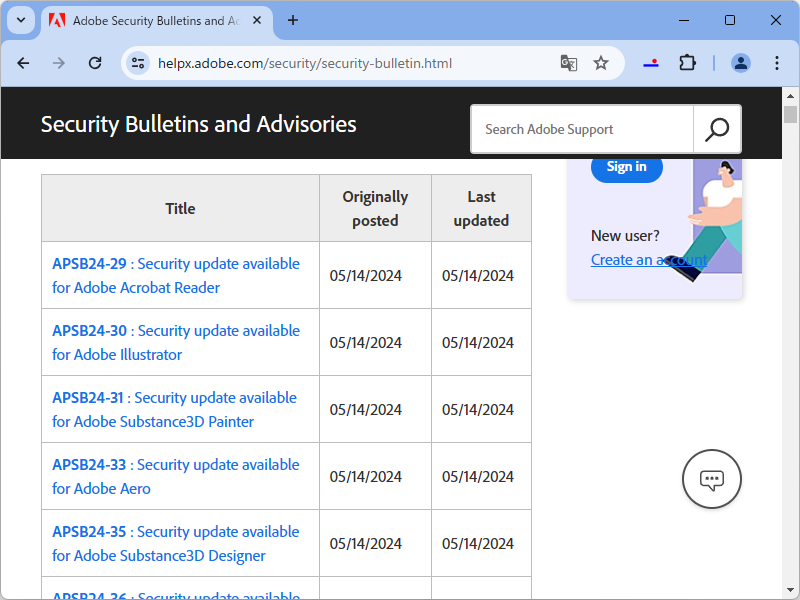The image size is (800, 600).
Task: Focus the Search Adobe Support field
Action: pyautogui.click(x=582, y=129)
